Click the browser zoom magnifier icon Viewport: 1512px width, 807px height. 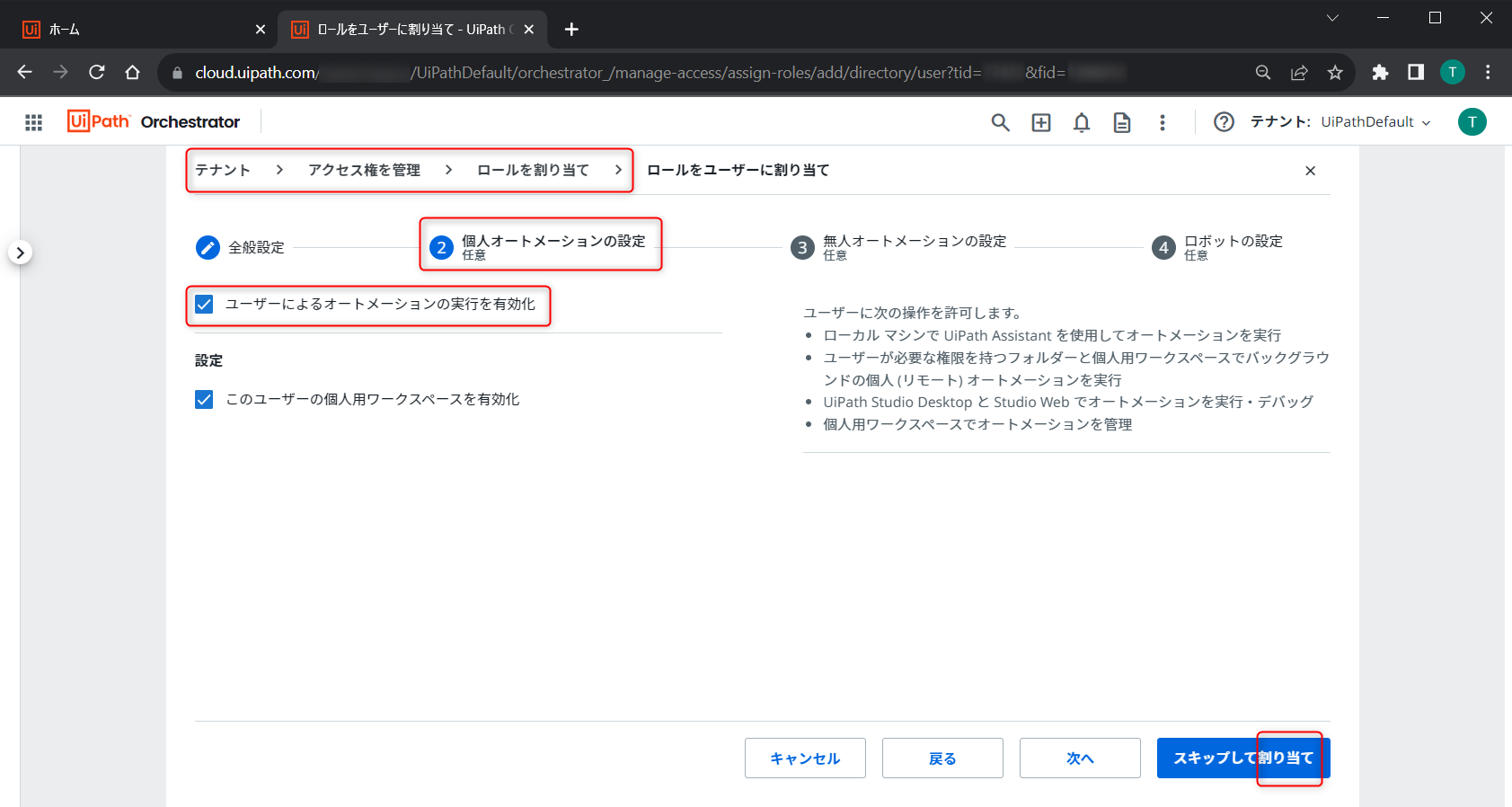[x=1263, y=73]
